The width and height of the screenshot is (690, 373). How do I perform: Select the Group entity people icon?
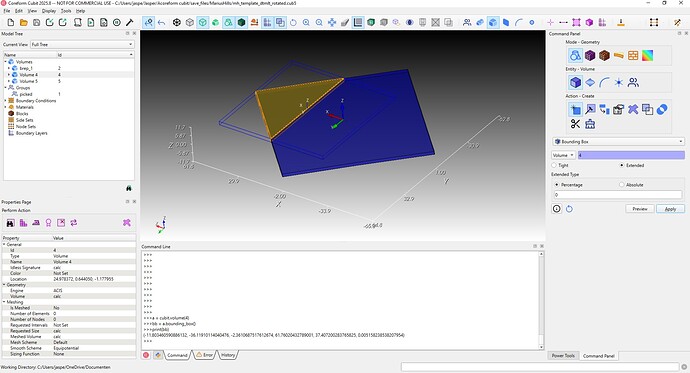click(633, 82)
